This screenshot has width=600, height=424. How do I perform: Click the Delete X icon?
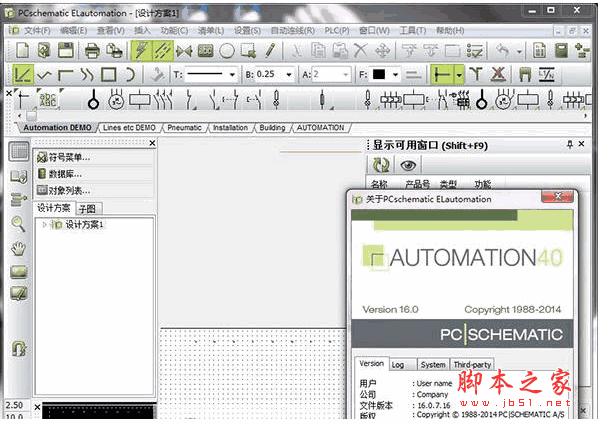(x=360, y=51)
